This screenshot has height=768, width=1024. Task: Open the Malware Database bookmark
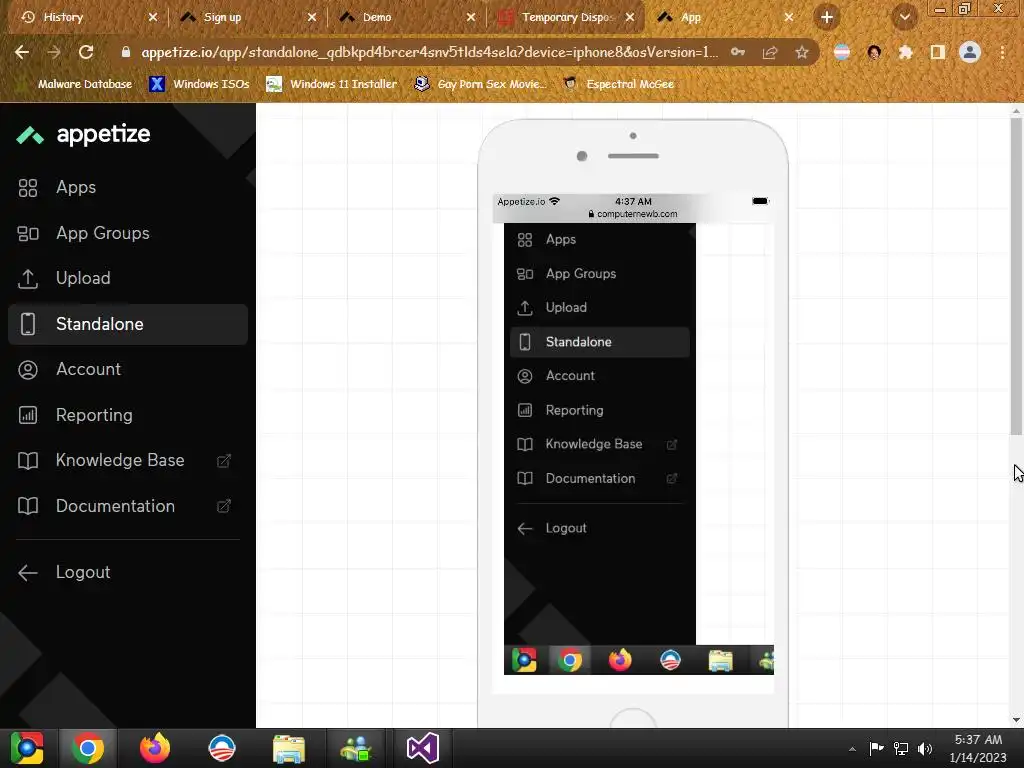click(x=74, y=84)
